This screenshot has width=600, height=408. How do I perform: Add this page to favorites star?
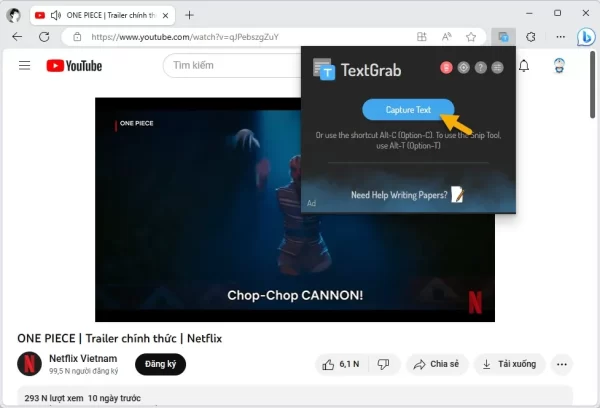tap(471, 37)
